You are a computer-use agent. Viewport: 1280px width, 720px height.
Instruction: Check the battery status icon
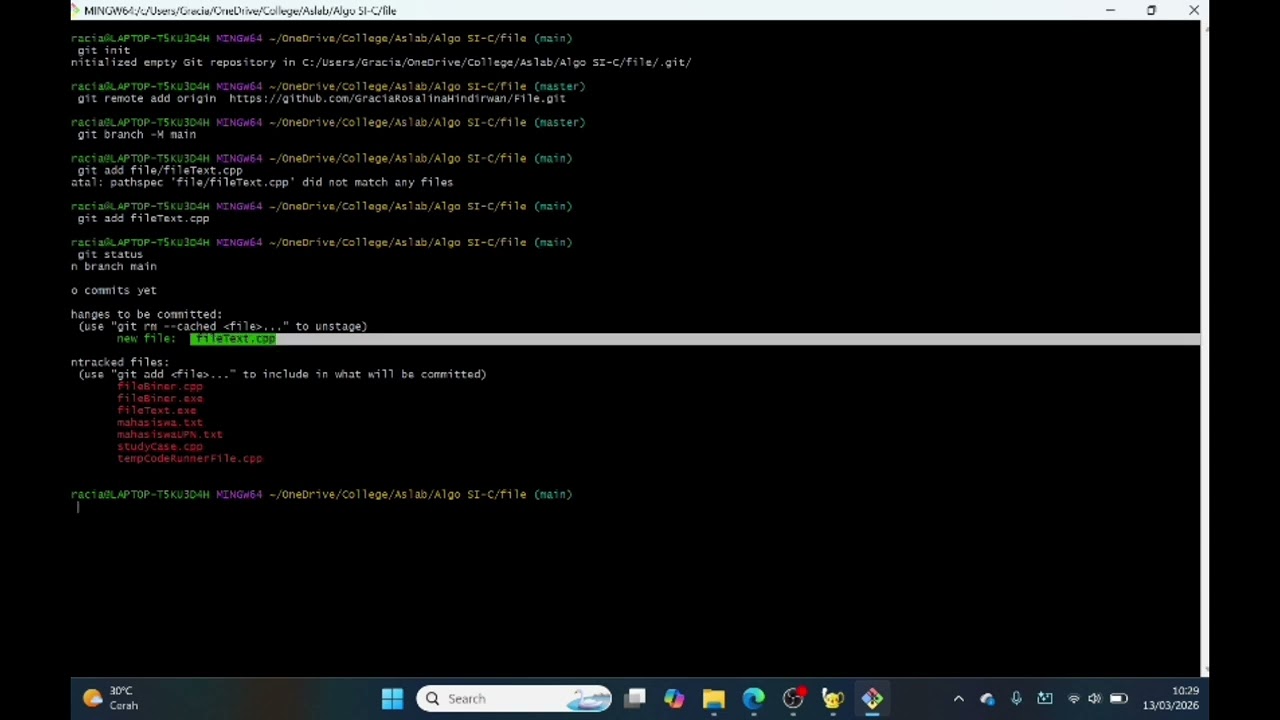(1118, 699)
